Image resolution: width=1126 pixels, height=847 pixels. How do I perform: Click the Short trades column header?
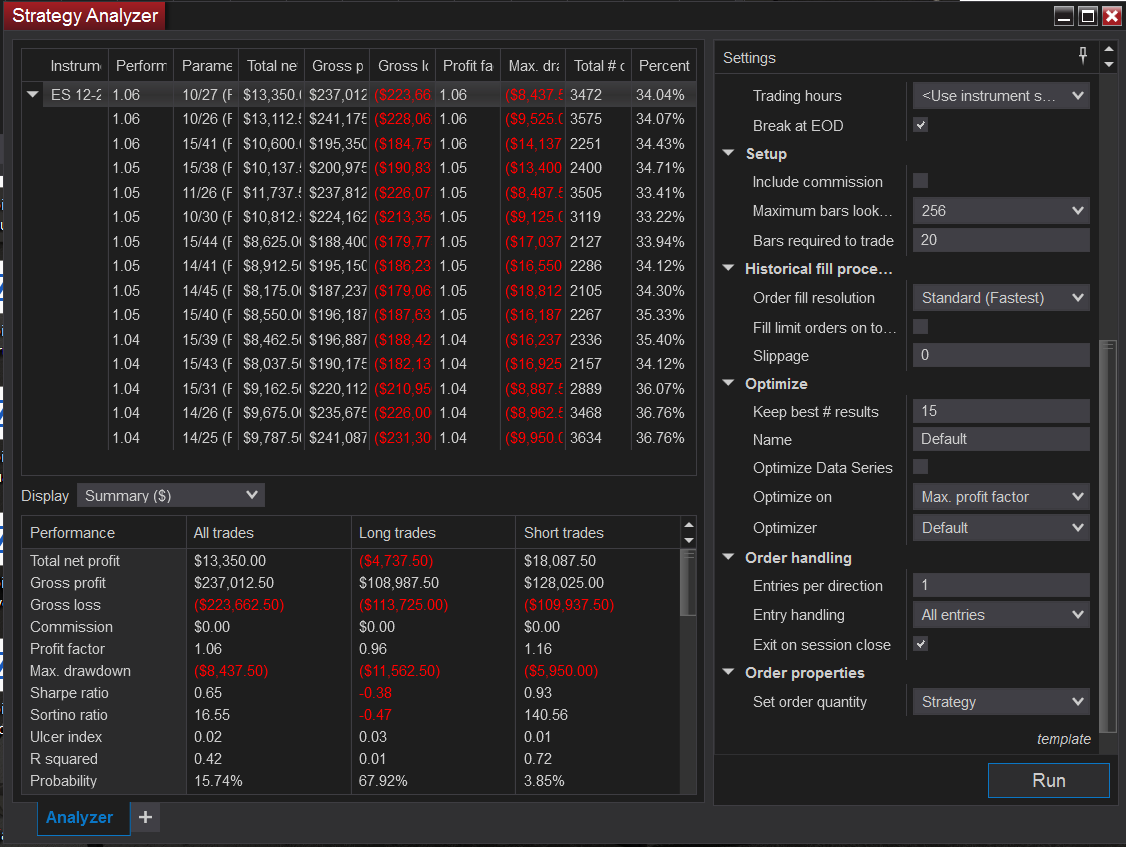coord(597,532)
